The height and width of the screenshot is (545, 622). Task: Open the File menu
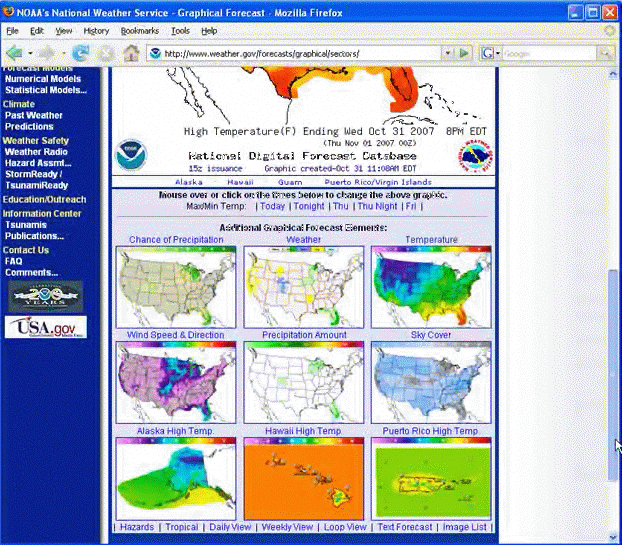12,31
